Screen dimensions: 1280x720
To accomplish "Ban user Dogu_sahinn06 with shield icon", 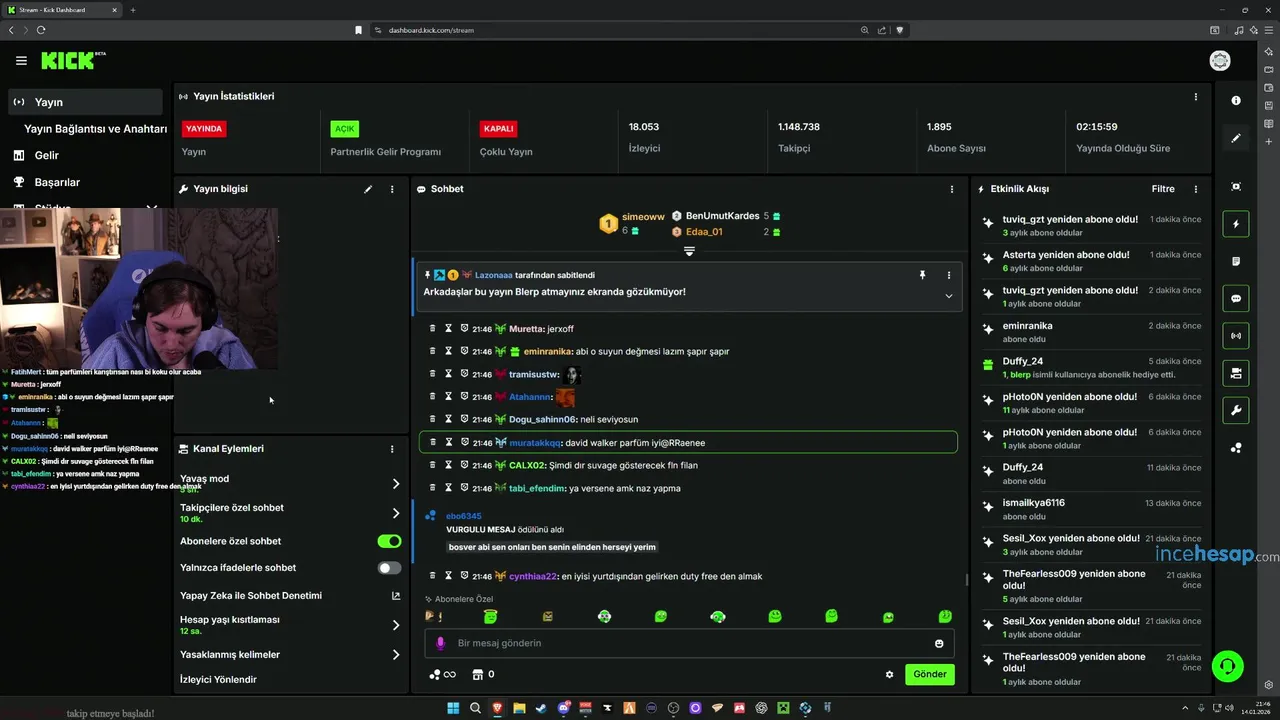I will [x=465, y=419].
